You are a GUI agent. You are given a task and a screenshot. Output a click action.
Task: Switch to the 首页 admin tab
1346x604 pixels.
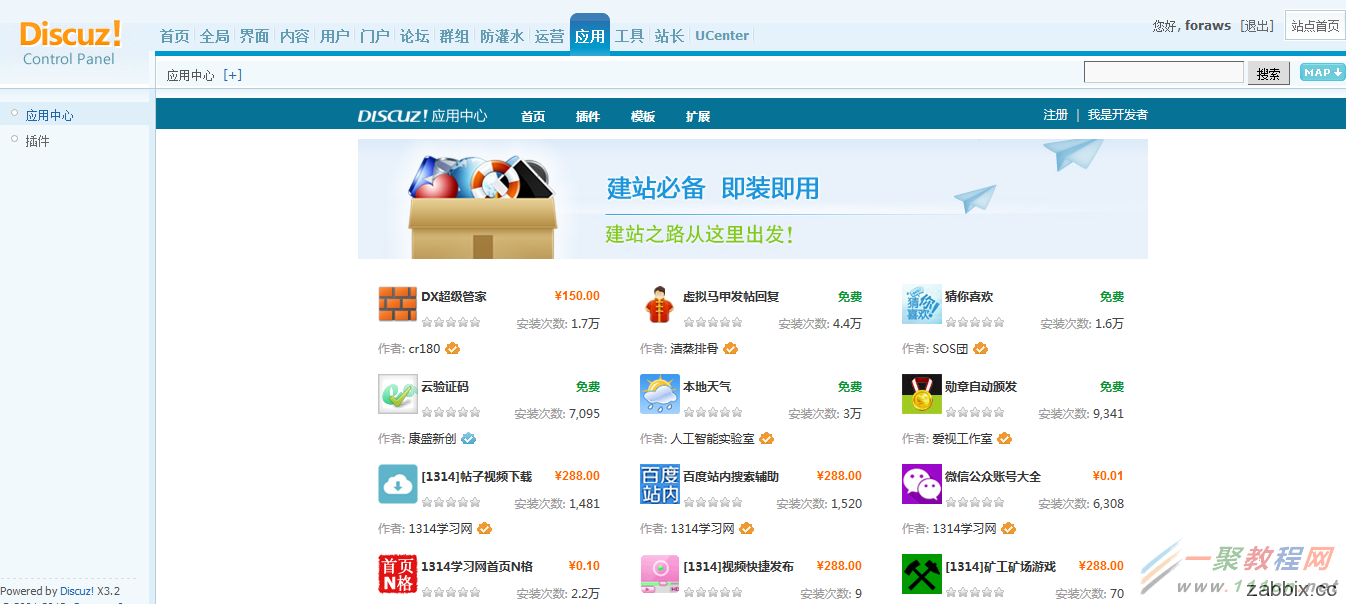click(x=174, y=36)
